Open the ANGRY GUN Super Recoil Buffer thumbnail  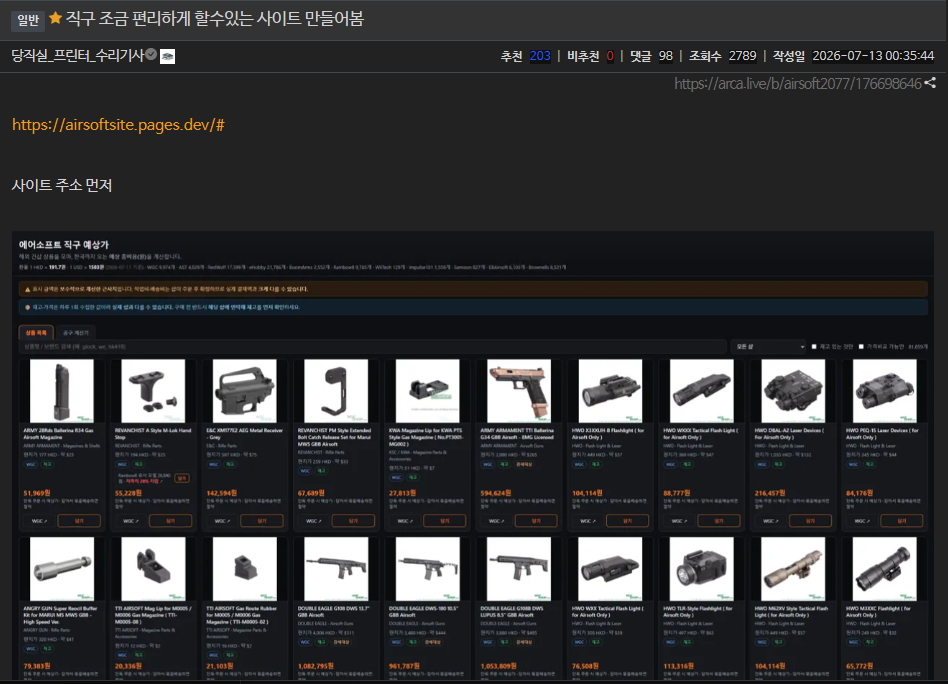click(x=62, y=568)
